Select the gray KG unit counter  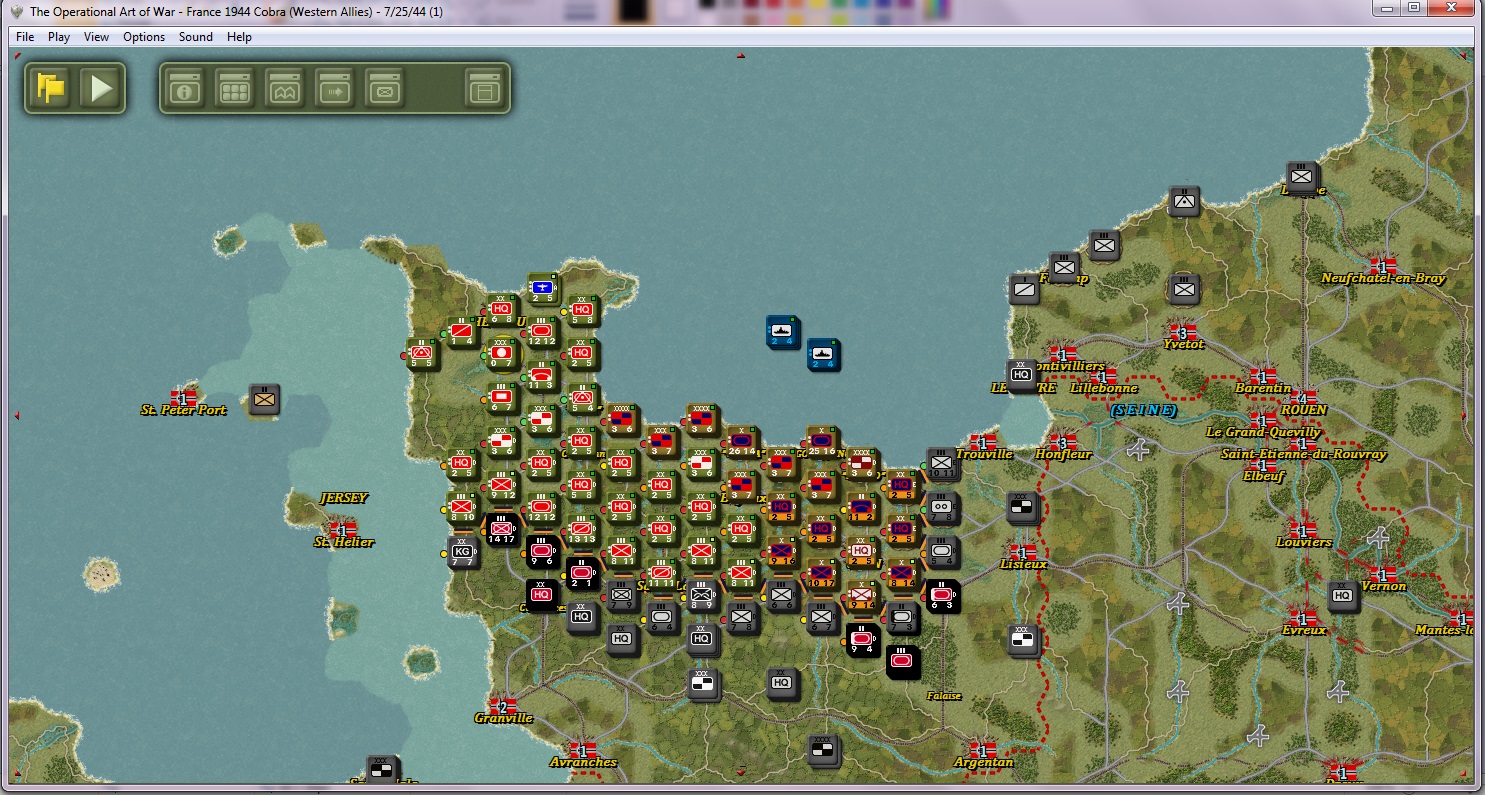coord(462,553)
